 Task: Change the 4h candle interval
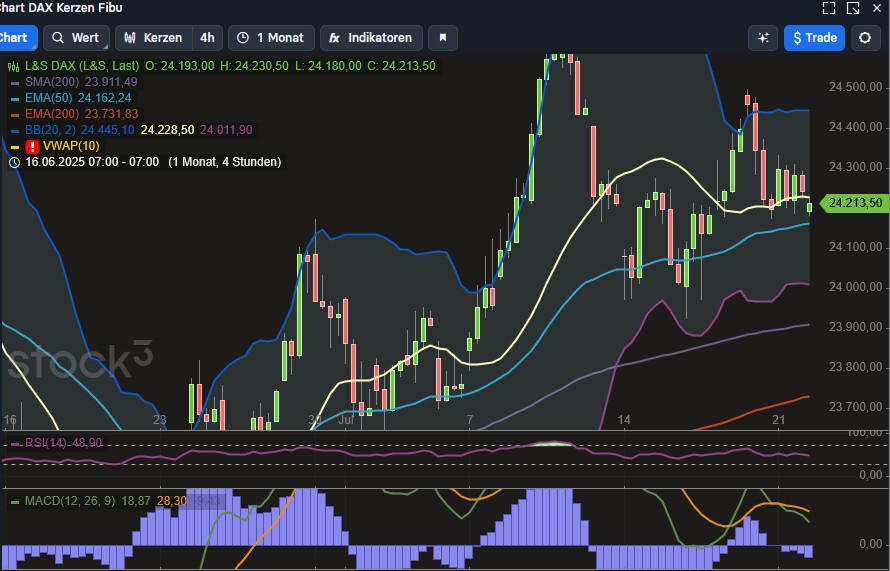pos(207,38)
